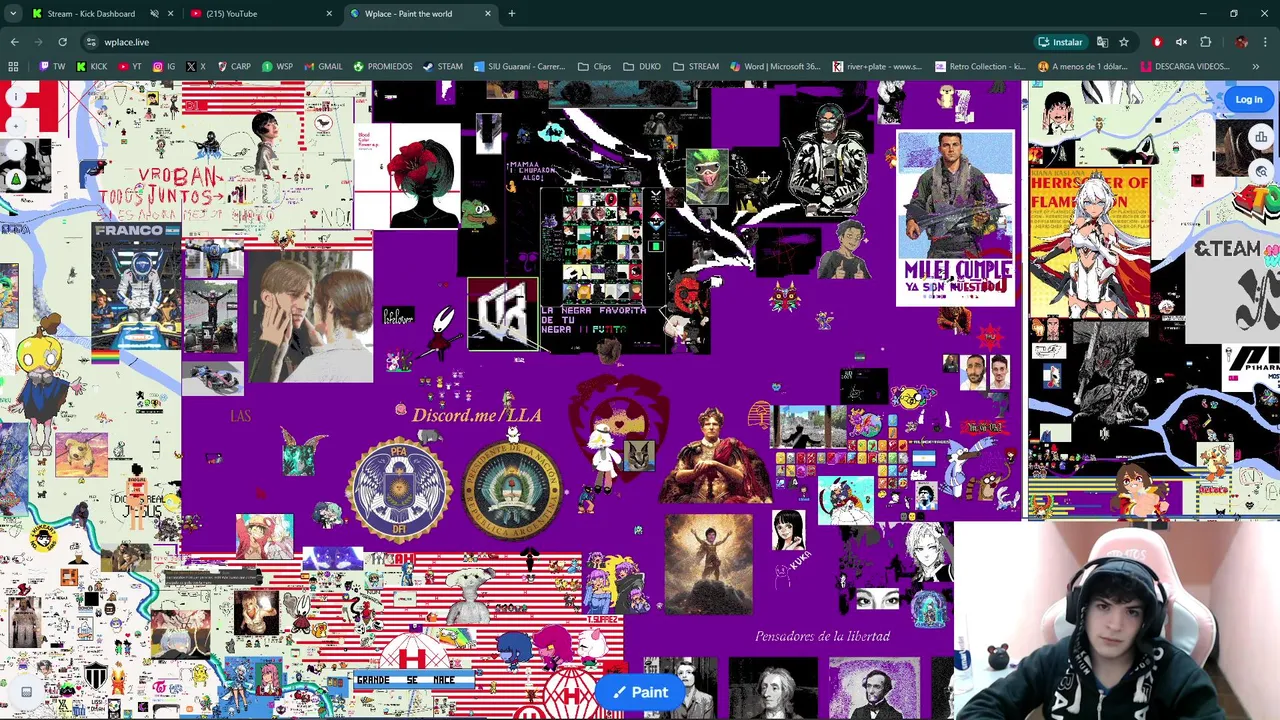Open the red shield extension icon
This screenshot has width=1280, height=720.
[1157, 42]
